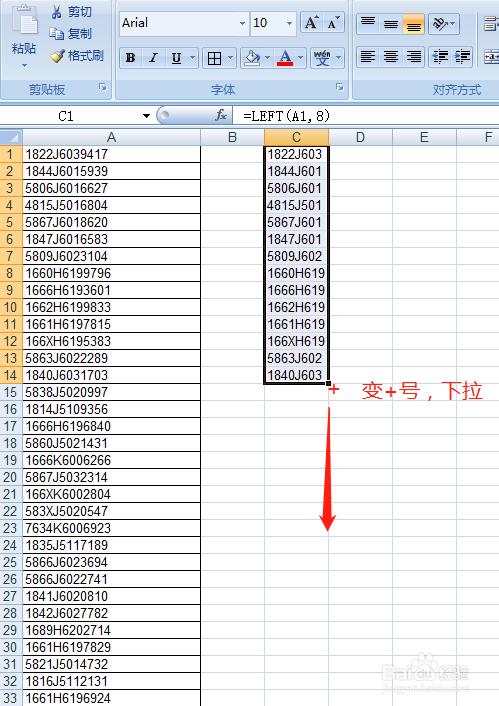Toggle Underline formatting

pos(177,58)
